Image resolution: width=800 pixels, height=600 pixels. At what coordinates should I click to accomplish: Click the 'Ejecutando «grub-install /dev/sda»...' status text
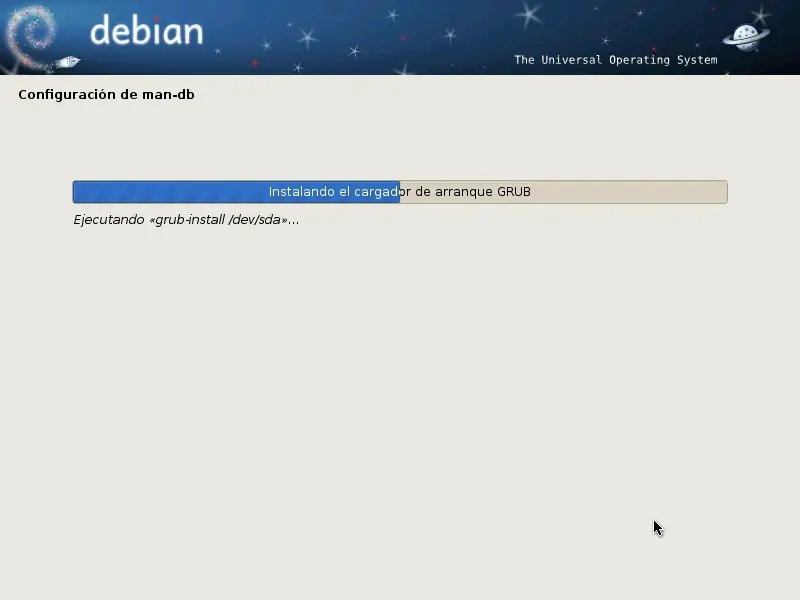(186, 220)
